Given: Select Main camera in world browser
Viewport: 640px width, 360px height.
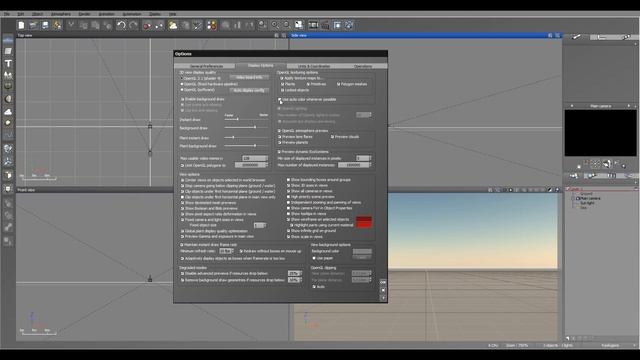Looking at the screenshot, I should click(590, 198).
